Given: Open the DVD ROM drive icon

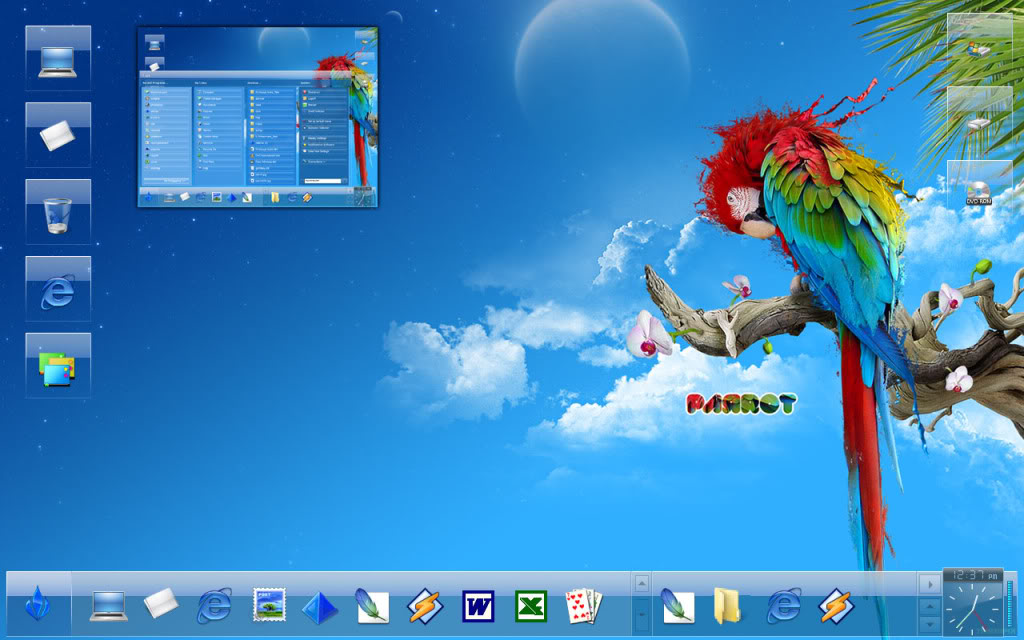Looking at the screenshot, I should point(977,190).
